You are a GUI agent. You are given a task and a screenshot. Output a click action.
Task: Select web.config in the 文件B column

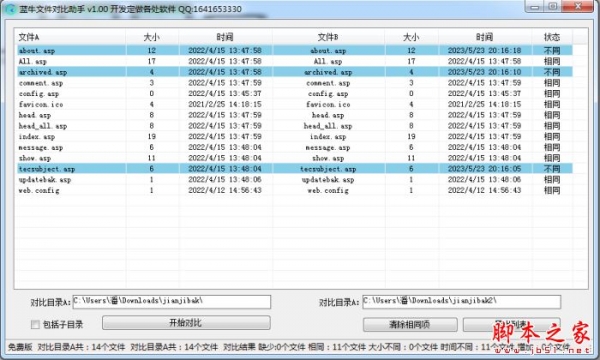coord(328,190)
